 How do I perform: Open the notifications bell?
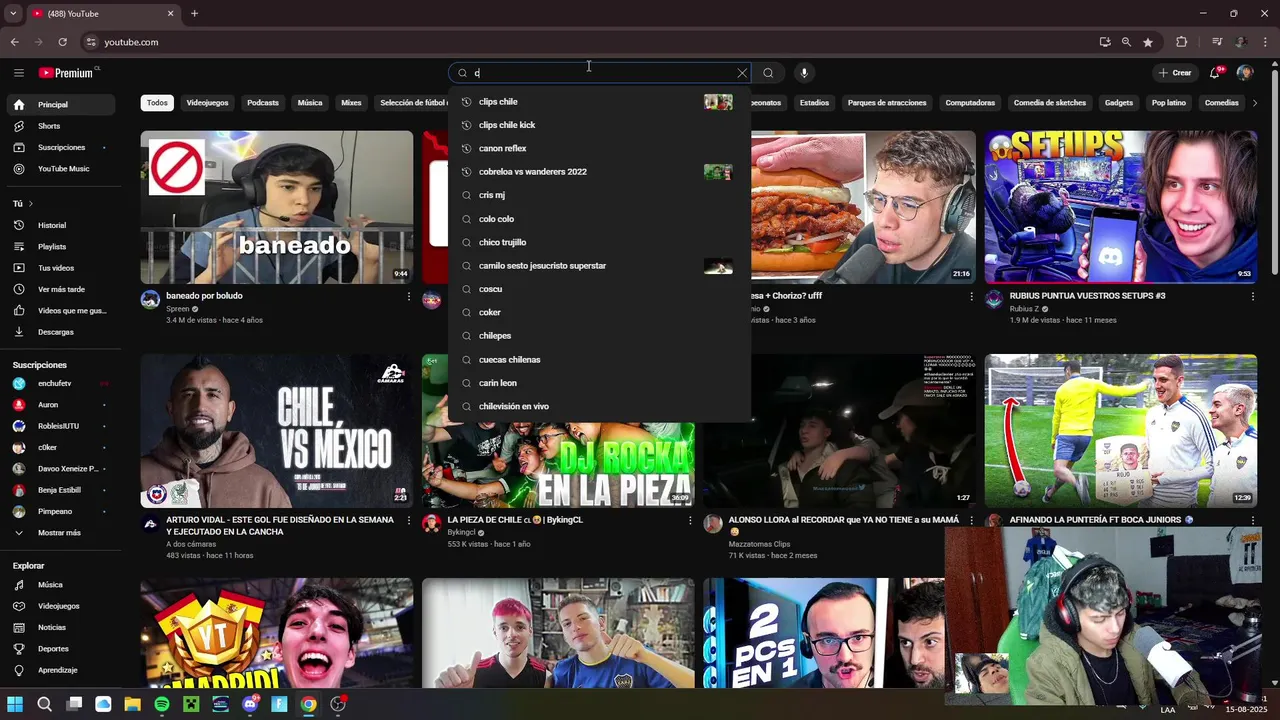1216,73
